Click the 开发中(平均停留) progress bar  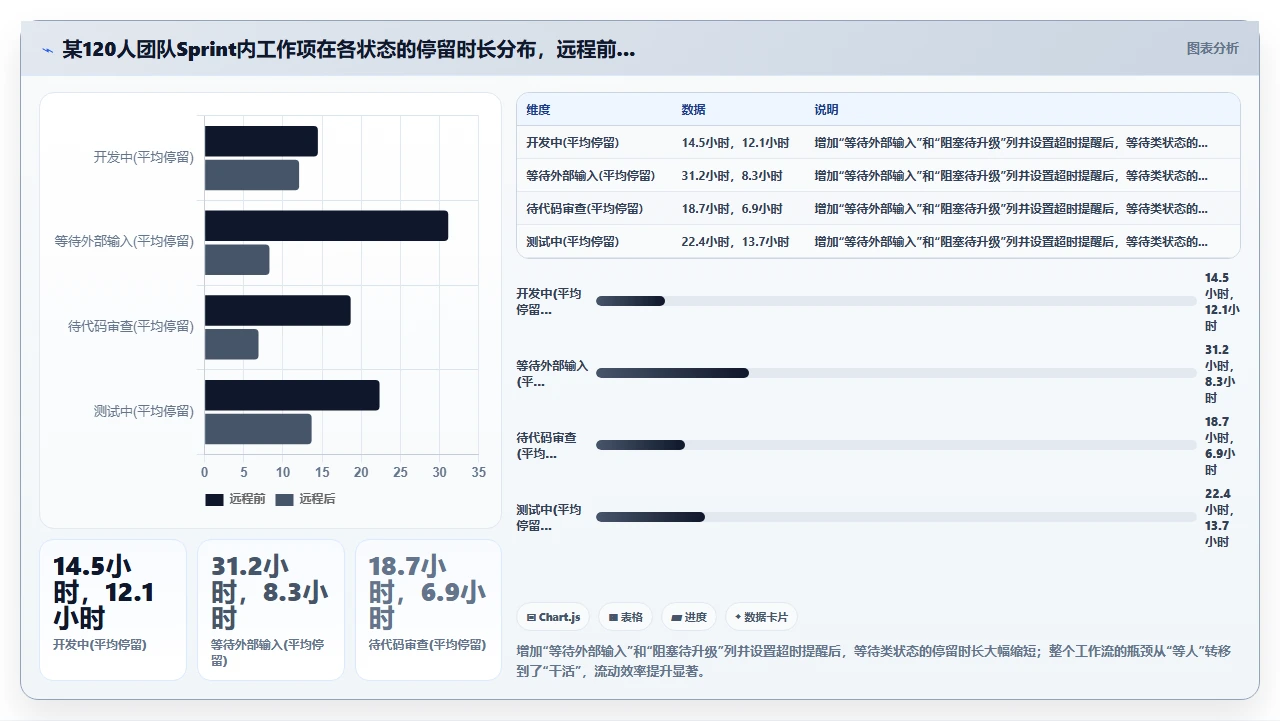click(896, 301)
